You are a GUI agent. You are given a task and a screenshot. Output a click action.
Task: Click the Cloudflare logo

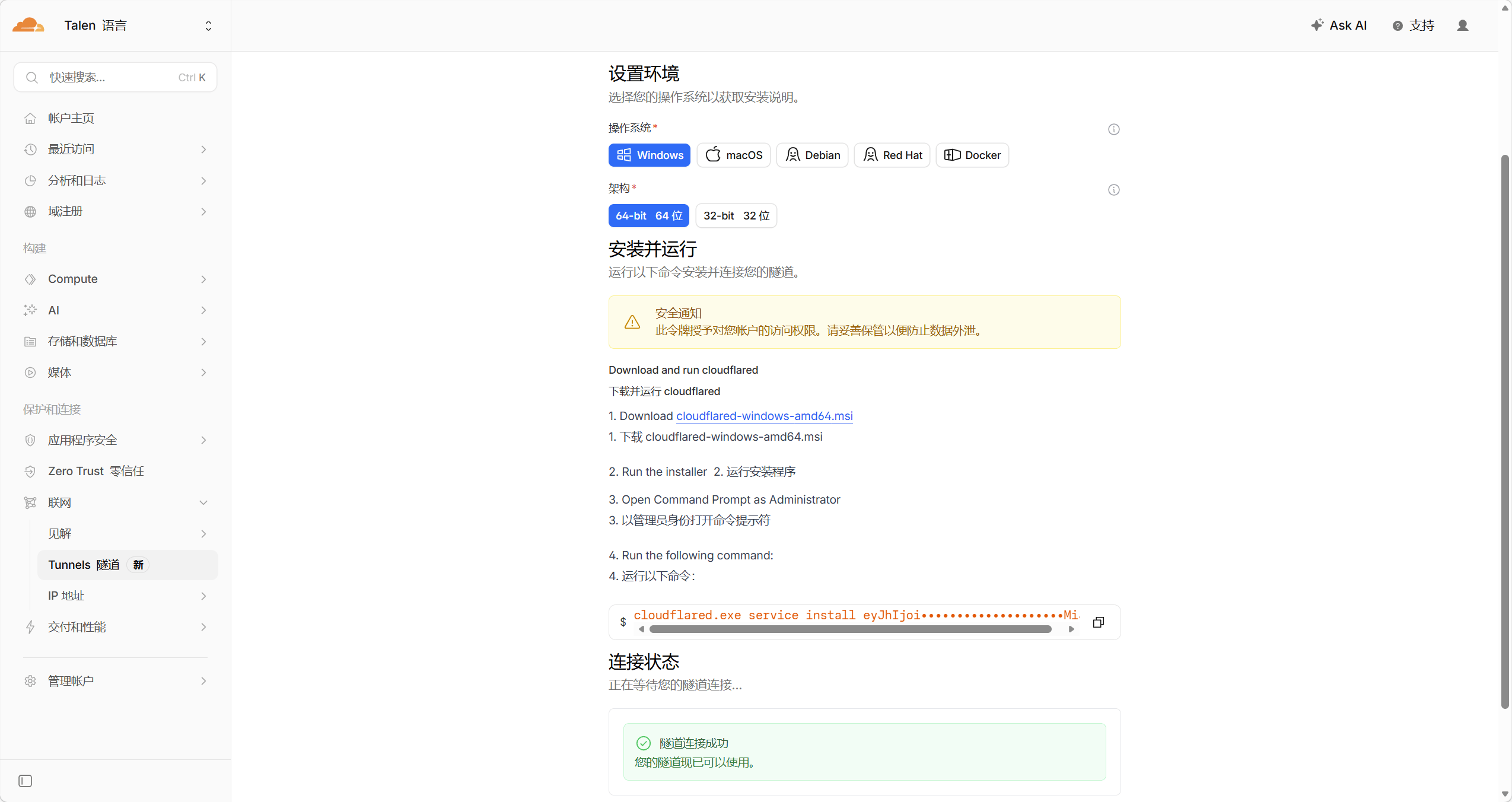[x=27, y=24]
